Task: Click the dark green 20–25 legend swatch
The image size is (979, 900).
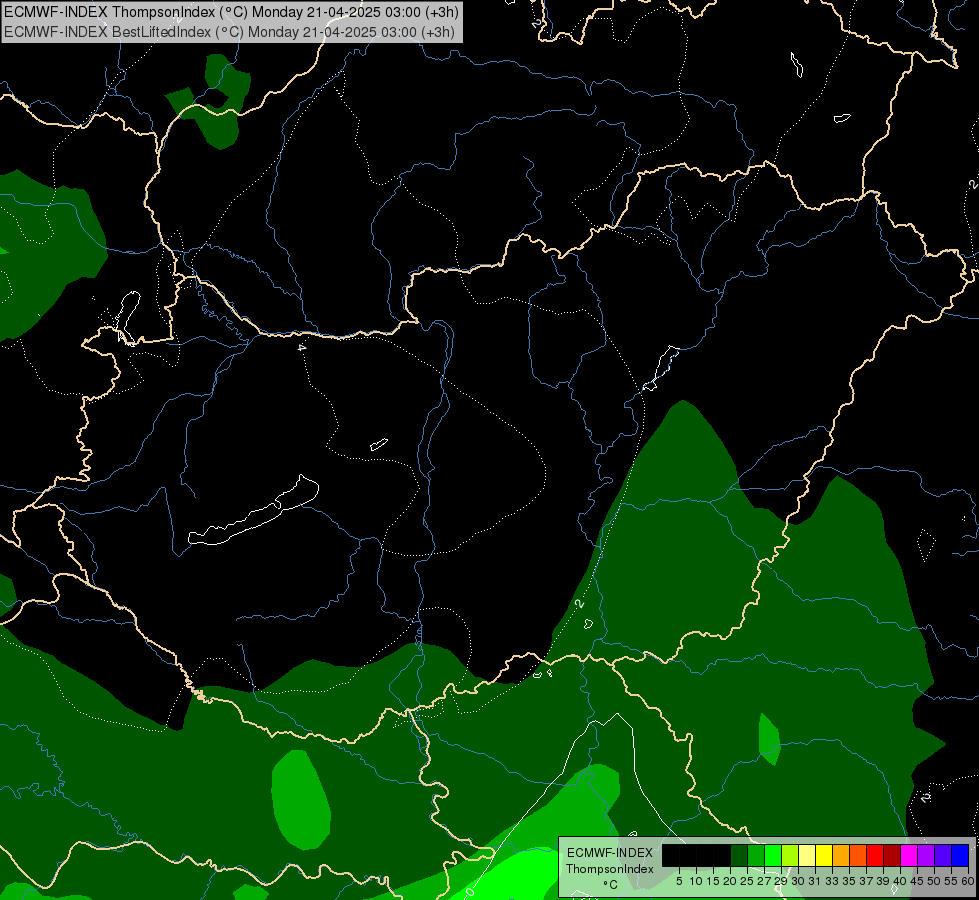Action: click(739, 856)
